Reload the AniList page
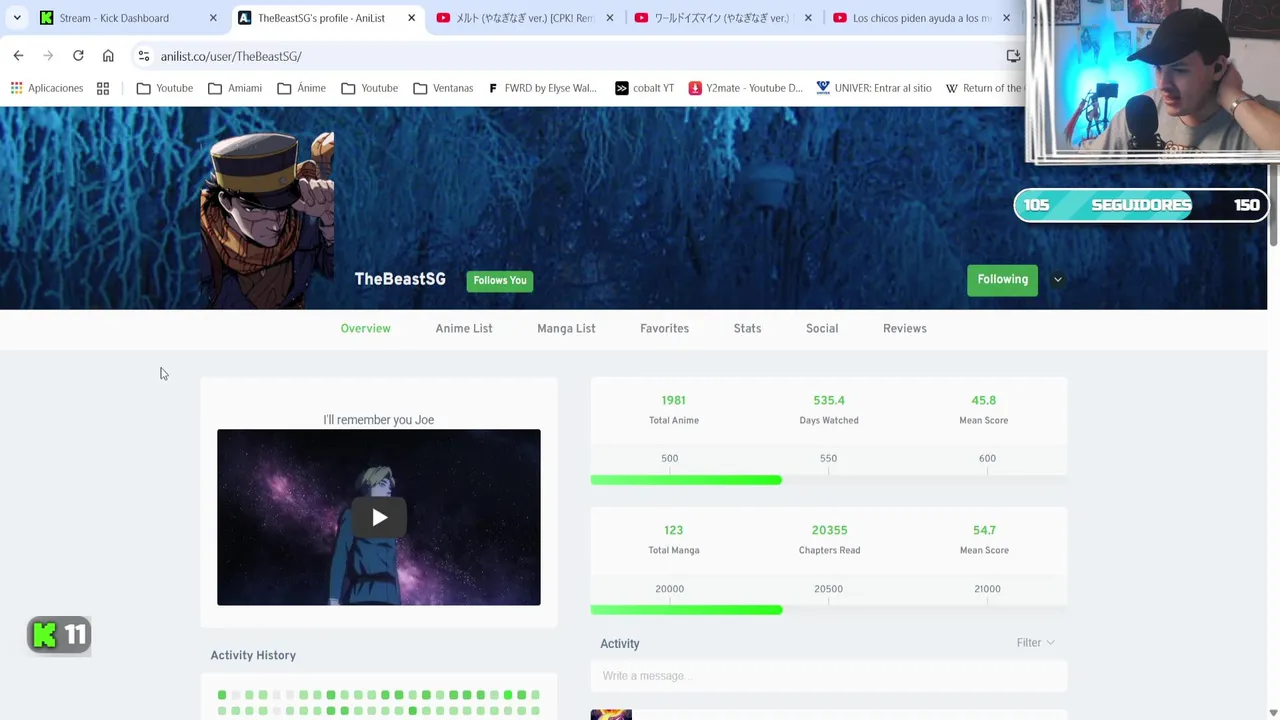 (78, 56)
